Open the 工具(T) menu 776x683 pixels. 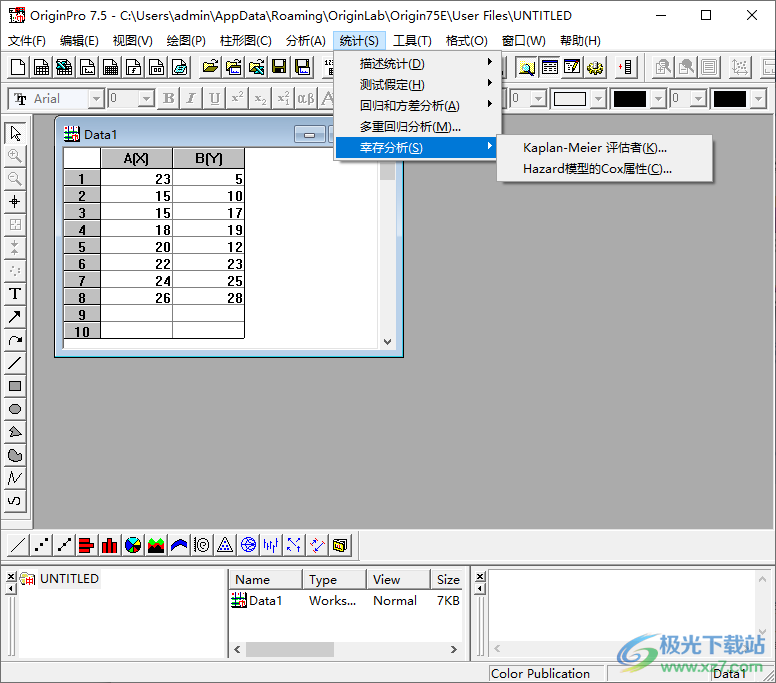pyautogui.click(x=412, y=41)
